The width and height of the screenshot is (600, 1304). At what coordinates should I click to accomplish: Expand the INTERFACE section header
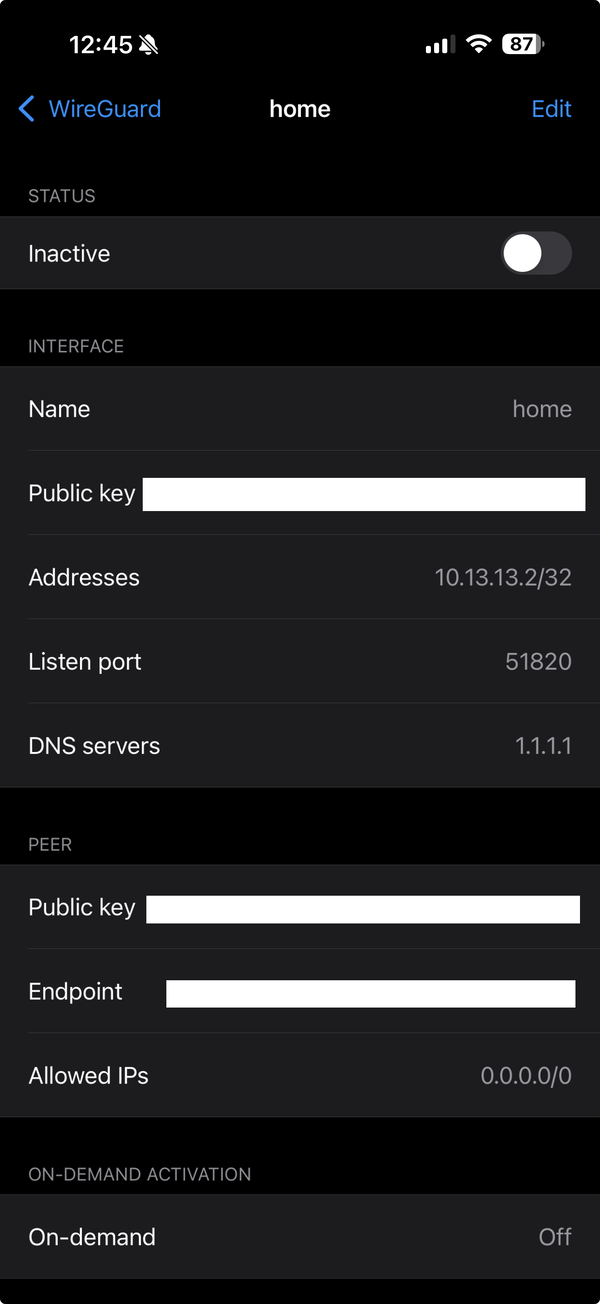click(x=76, y=346)
